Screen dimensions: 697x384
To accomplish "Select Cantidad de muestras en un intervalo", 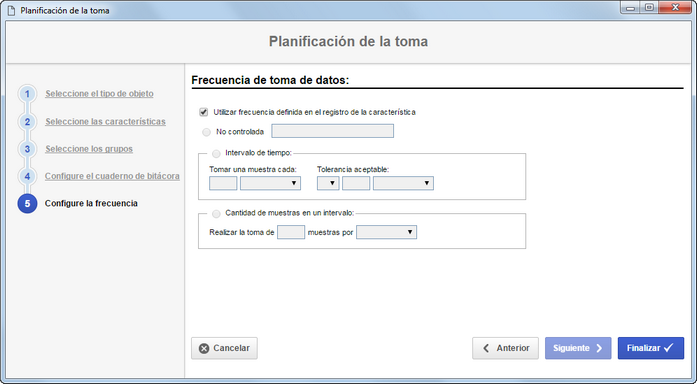I will coord(216,214).
